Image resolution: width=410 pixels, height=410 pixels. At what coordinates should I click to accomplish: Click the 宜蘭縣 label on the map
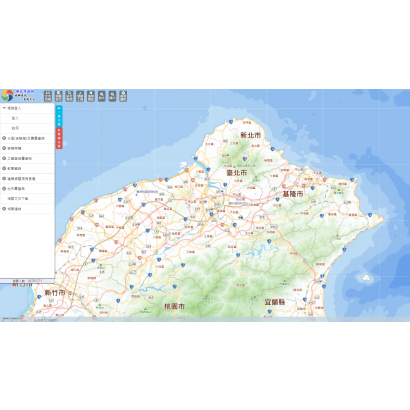(275, 302)
